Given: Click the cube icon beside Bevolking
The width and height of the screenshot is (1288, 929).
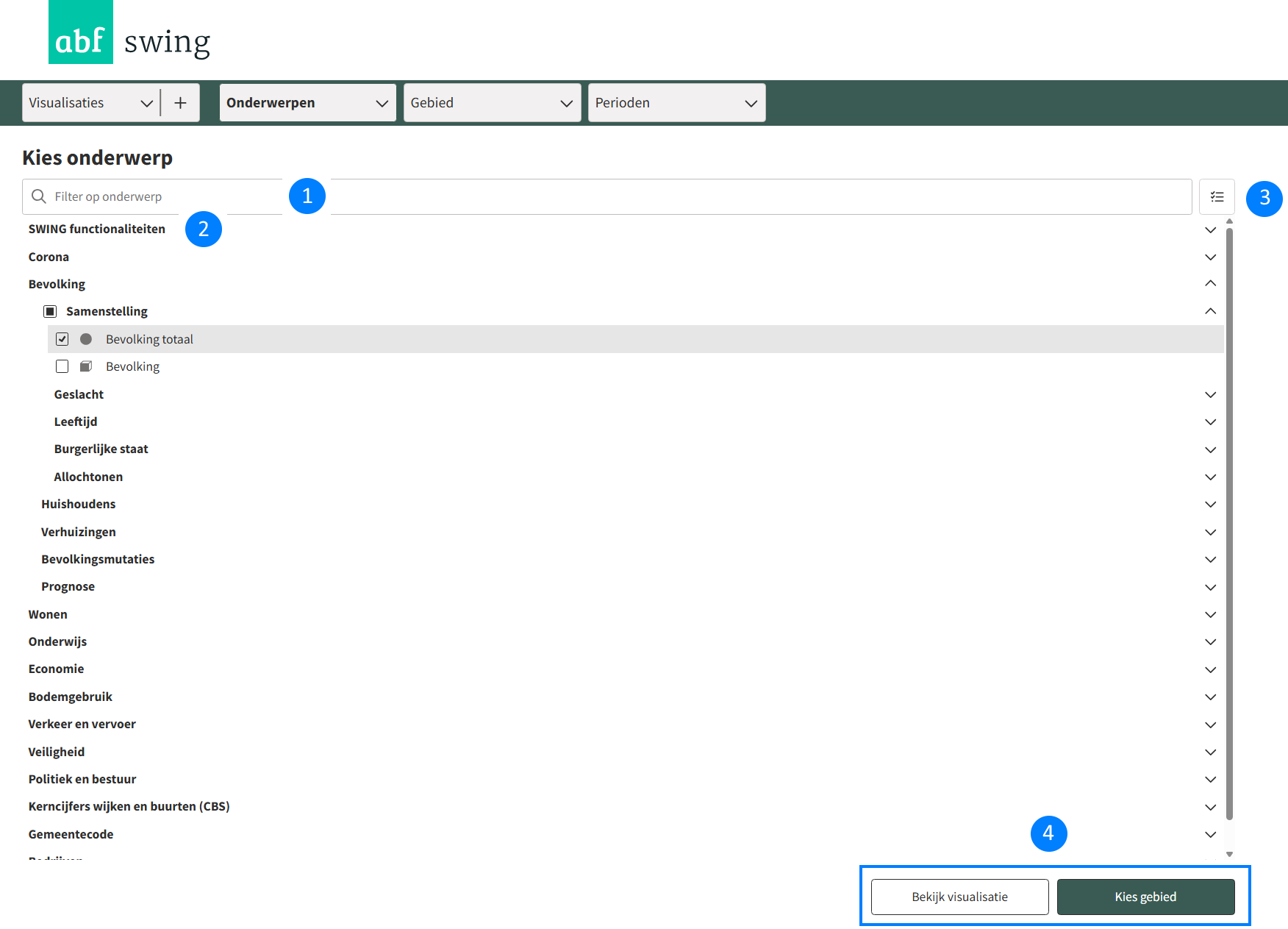Looking at the screenshot, I should pyautogui.click(x=86, y=366).
